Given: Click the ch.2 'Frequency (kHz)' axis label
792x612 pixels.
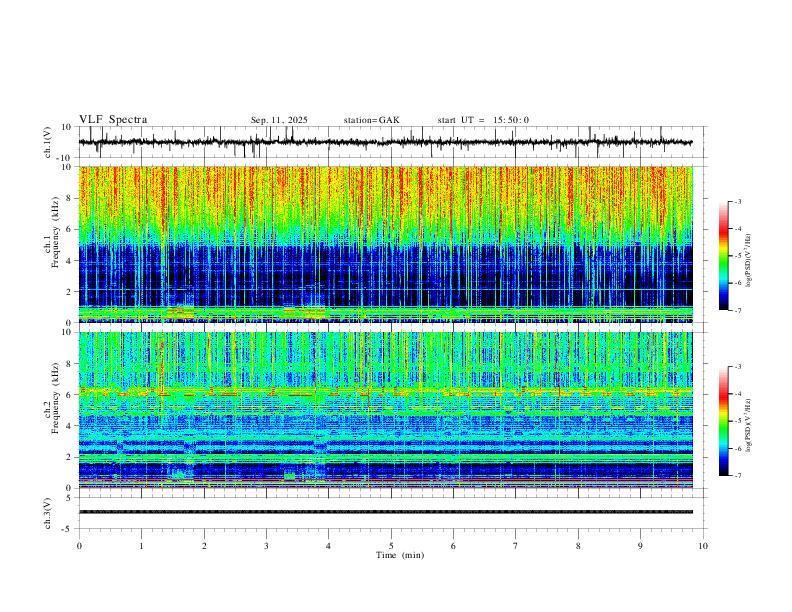Looking at the screenshot, I should 55,398.
